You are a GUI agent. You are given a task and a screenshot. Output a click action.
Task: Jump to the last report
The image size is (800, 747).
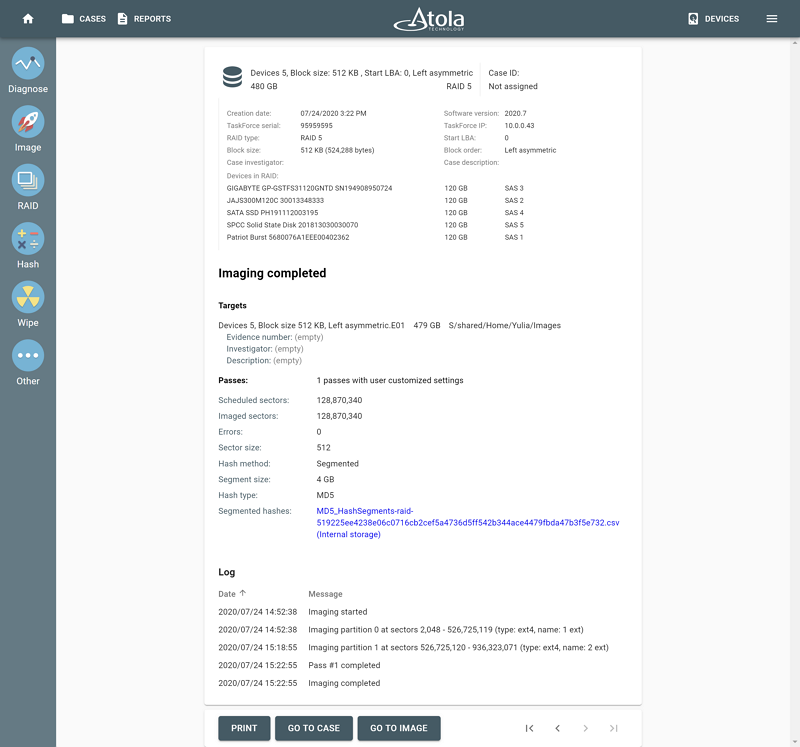tap(614, 728)
